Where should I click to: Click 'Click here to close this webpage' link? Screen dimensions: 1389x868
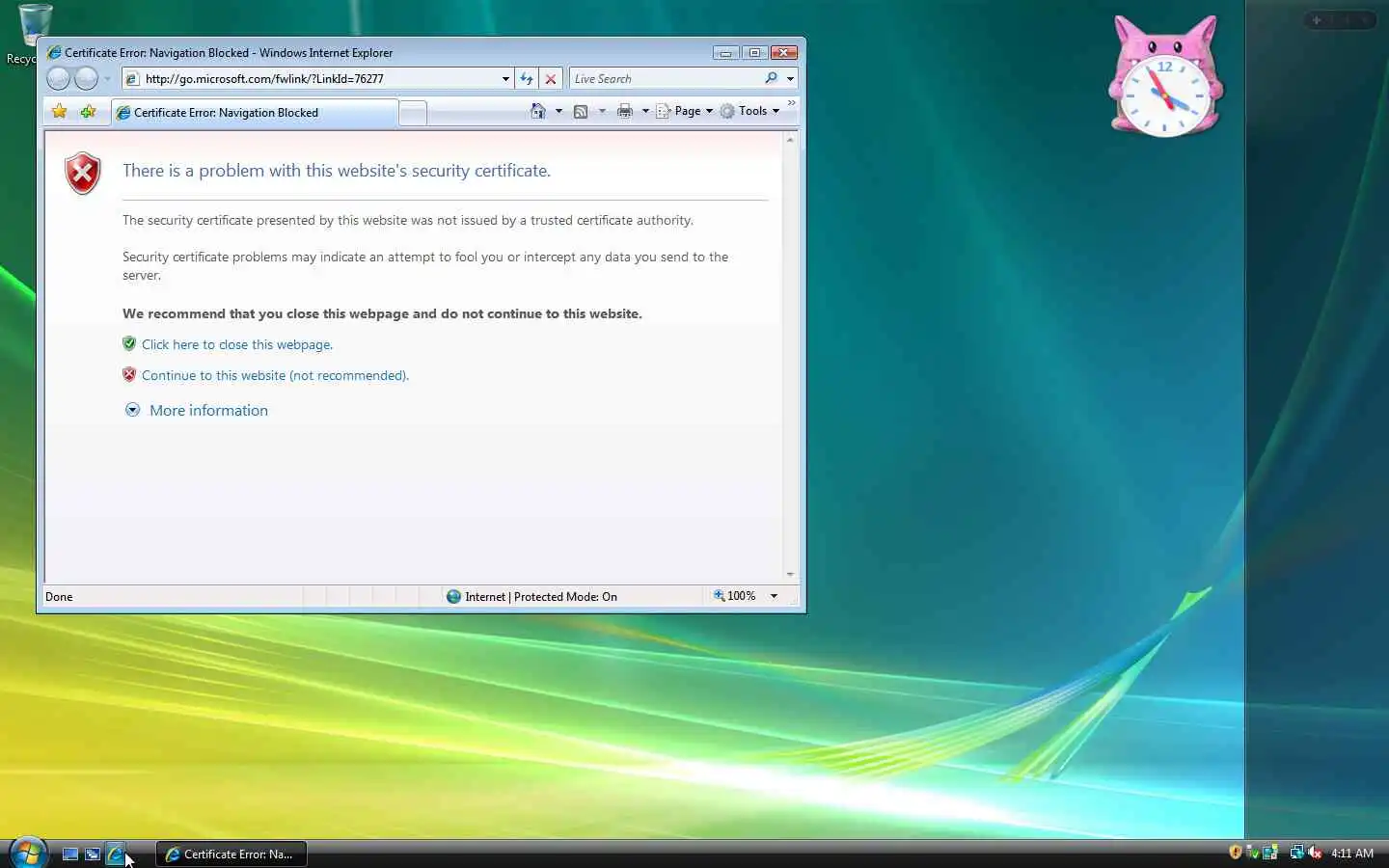(x=237, y=344)
